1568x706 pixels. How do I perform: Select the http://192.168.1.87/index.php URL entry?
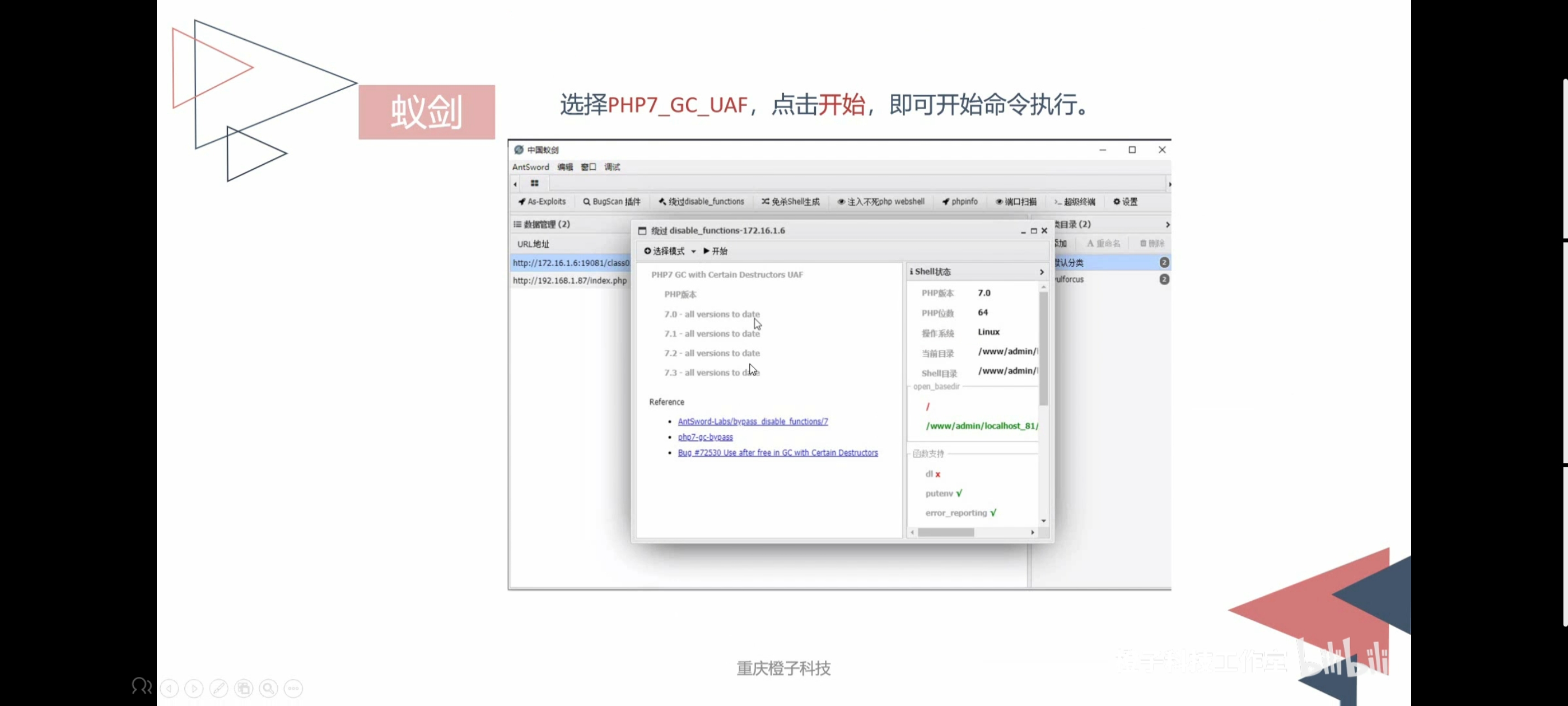tap(569, 281)
